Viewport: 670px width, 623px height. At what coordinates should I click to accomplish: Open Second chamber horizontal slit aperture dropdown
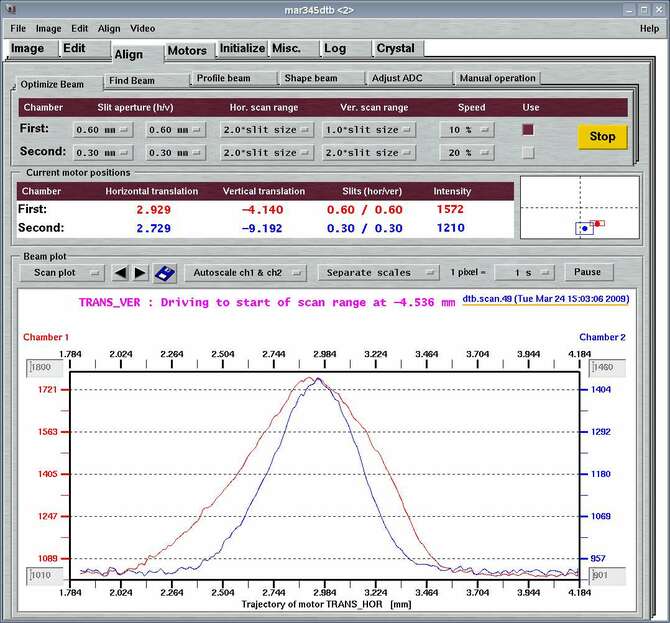pos(103,153)
